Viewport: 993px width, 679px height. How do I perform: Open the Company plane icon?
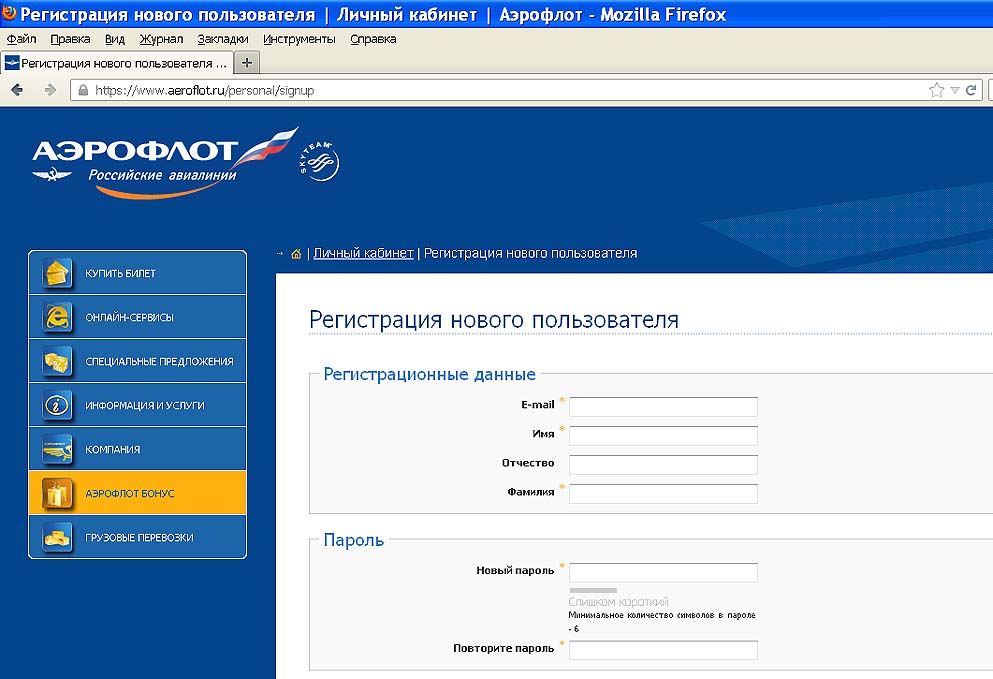[x=57, y=449]
